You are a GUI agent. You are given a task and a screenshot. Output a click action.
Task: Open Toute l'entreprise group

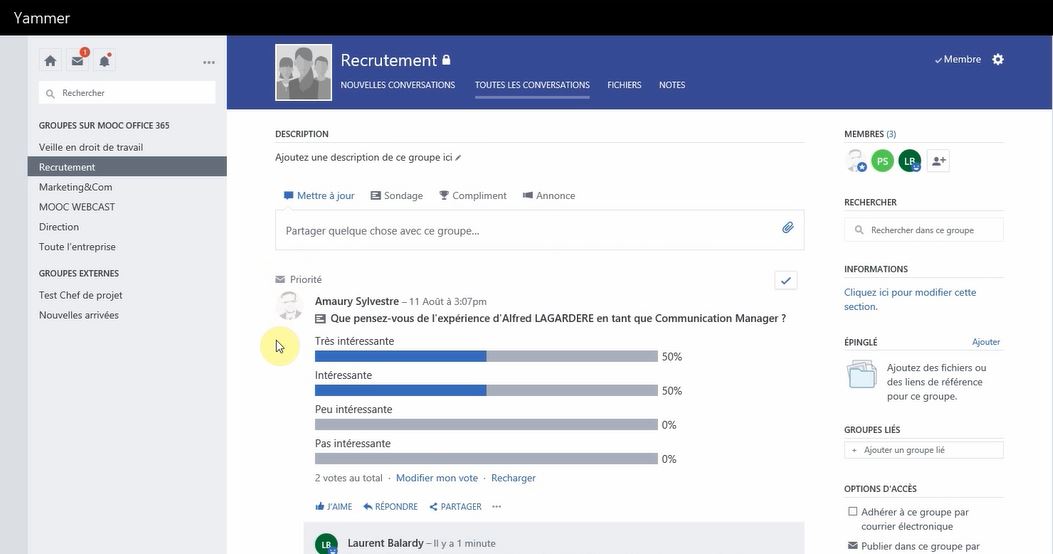(77, 246)
